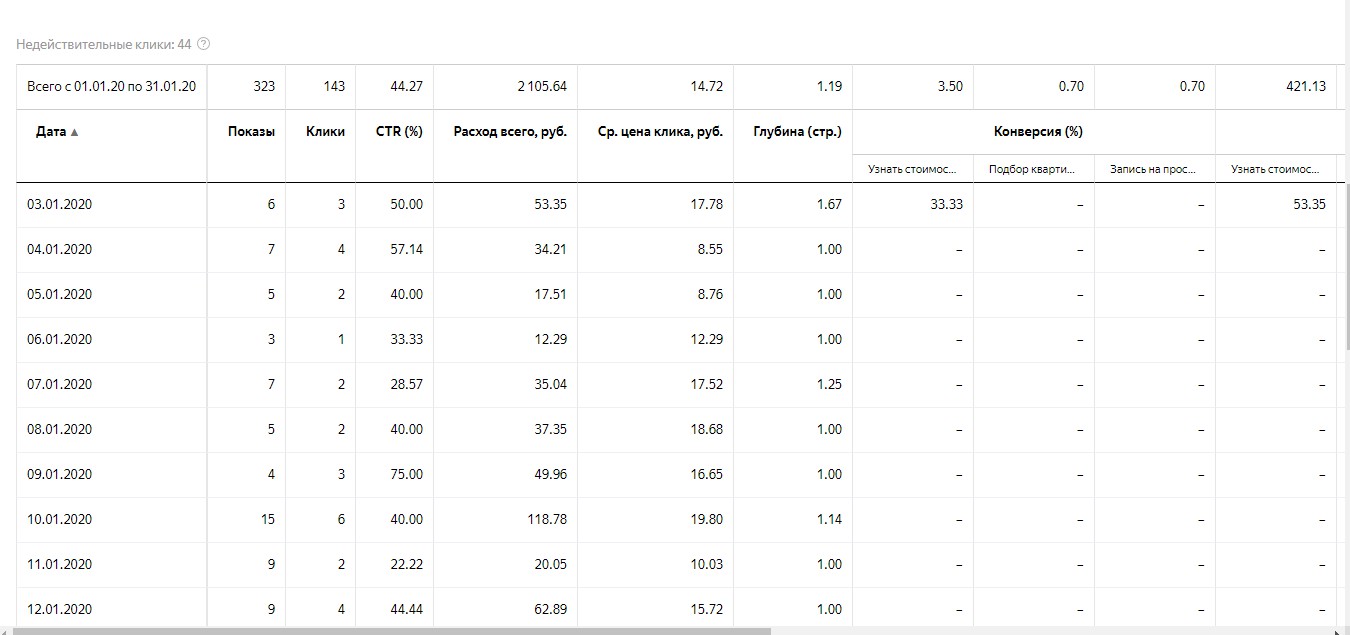
Task: Click the help icon beside Недействительные клики
Action: (x=204, y=44)
